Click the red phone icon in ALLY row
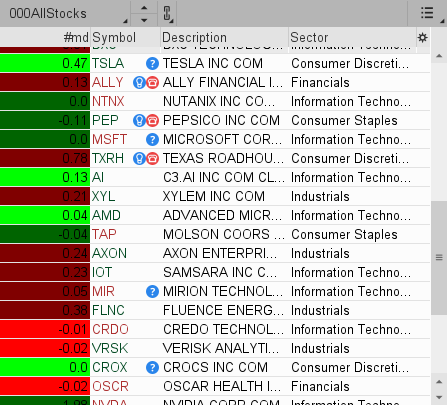The image size is (447, 405). (152, 82)
